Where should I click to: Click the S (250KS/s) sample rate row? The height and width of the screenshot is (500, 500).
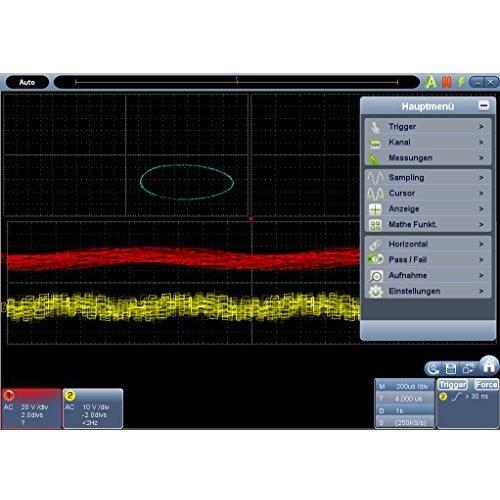coord(405,422)
